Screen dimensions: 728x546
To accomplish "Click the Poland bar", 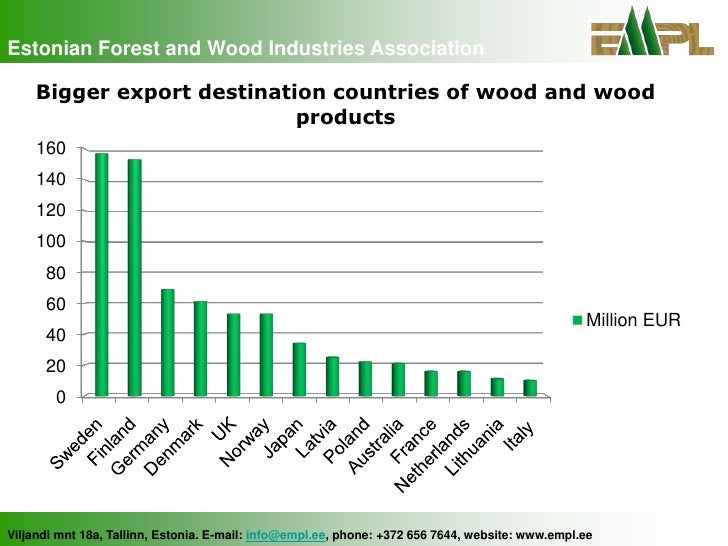I will [365, 379].
